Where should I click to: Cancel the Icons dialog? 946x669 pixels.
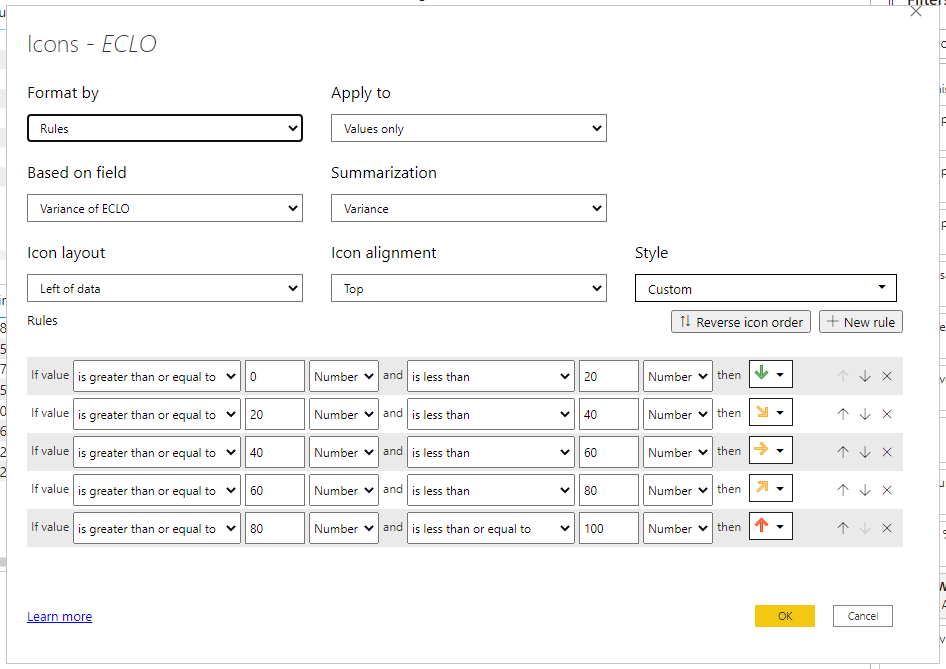(x=863, y=616)
